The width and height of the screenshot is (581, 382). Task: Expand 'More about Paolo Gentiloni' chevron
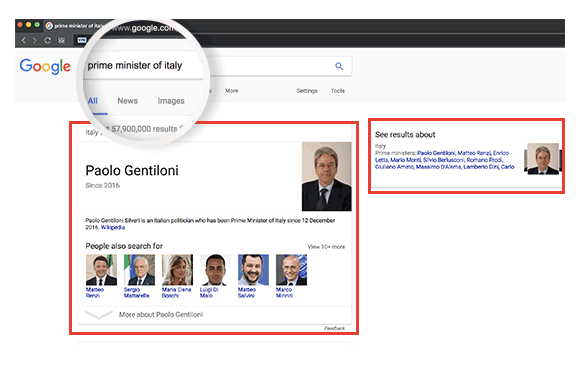(x=99, y=315)
